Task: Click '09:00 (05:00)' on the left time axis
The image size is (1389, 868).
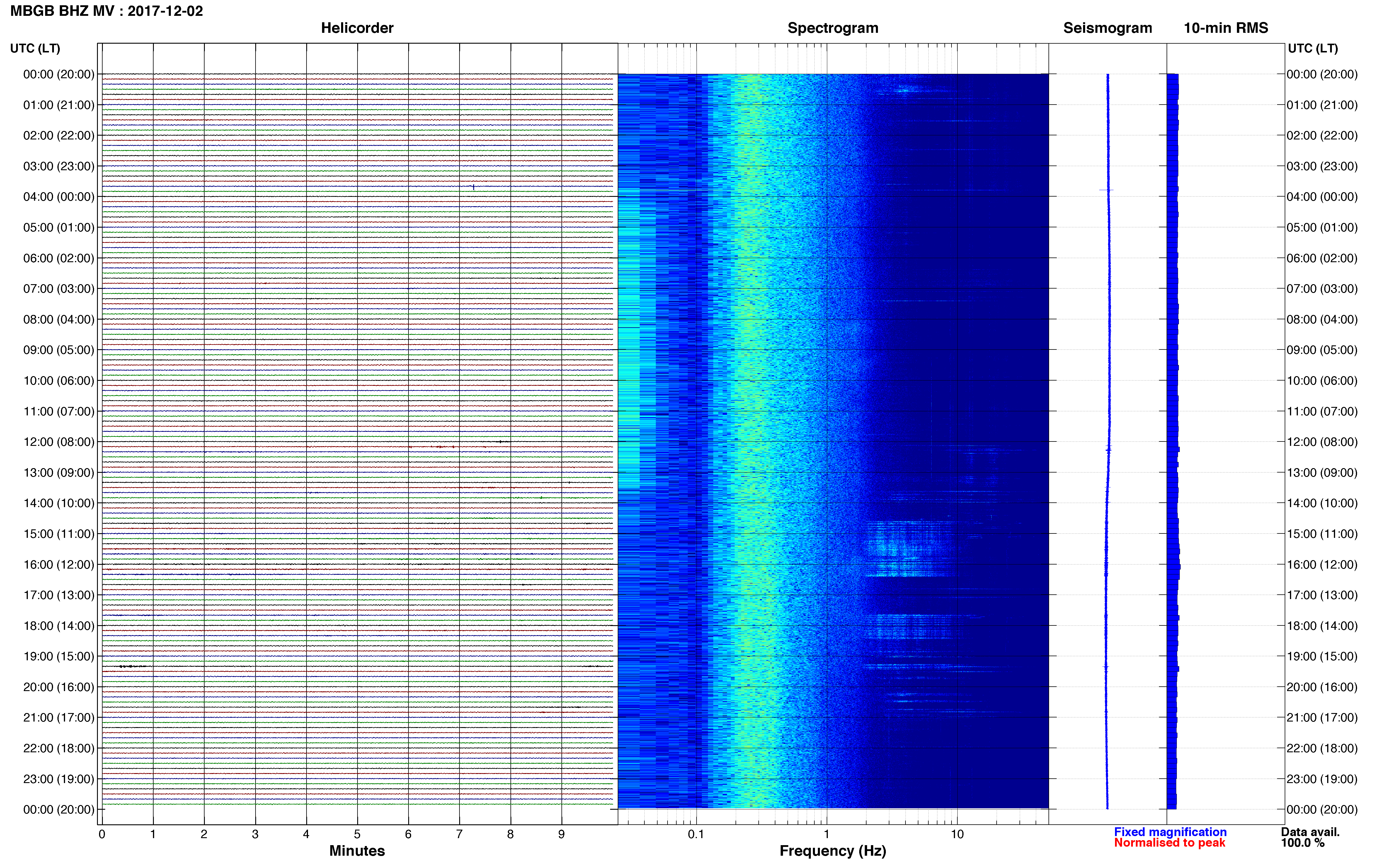Action: point(59,349)
